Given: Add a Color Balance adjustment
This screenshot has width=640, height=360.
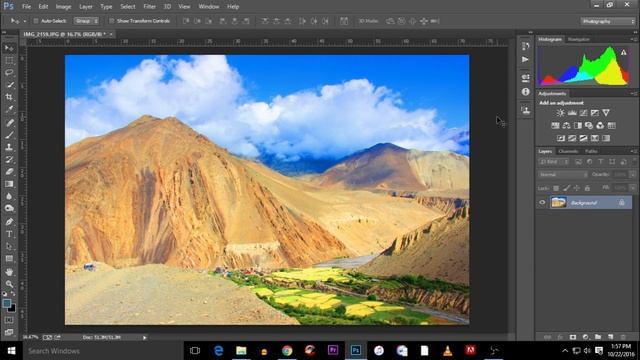Looking at the screenshot, I should pyautogui.click(x=567, y=126).
